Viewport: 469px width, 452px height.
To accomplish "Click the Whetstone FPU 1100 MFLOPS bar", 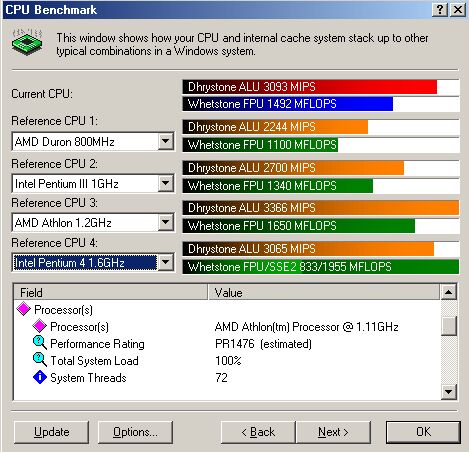I will [x=260, y=145].
